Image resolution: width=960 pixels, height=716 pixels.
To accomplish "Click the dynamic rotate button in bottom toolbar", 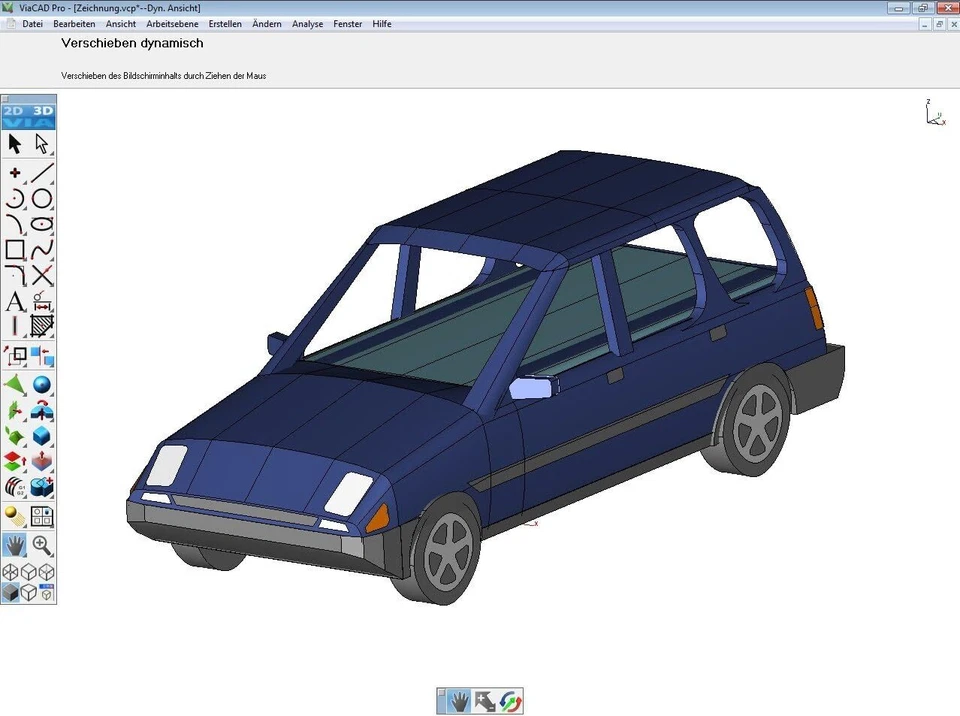I will [x=511, y=701].
